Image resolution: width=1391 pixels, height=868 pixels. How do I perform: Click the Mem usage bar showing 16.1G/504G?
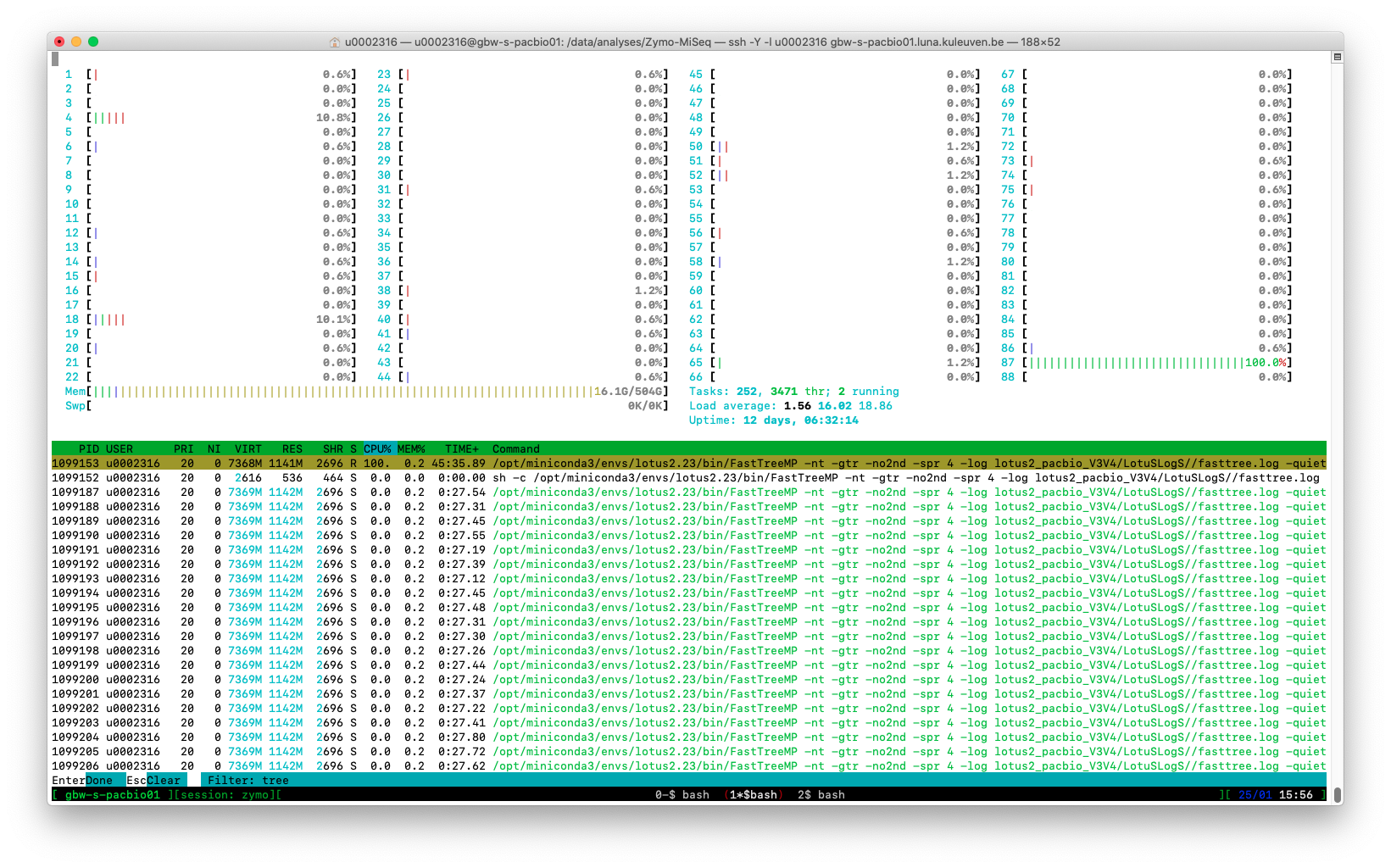pos(339,391)
